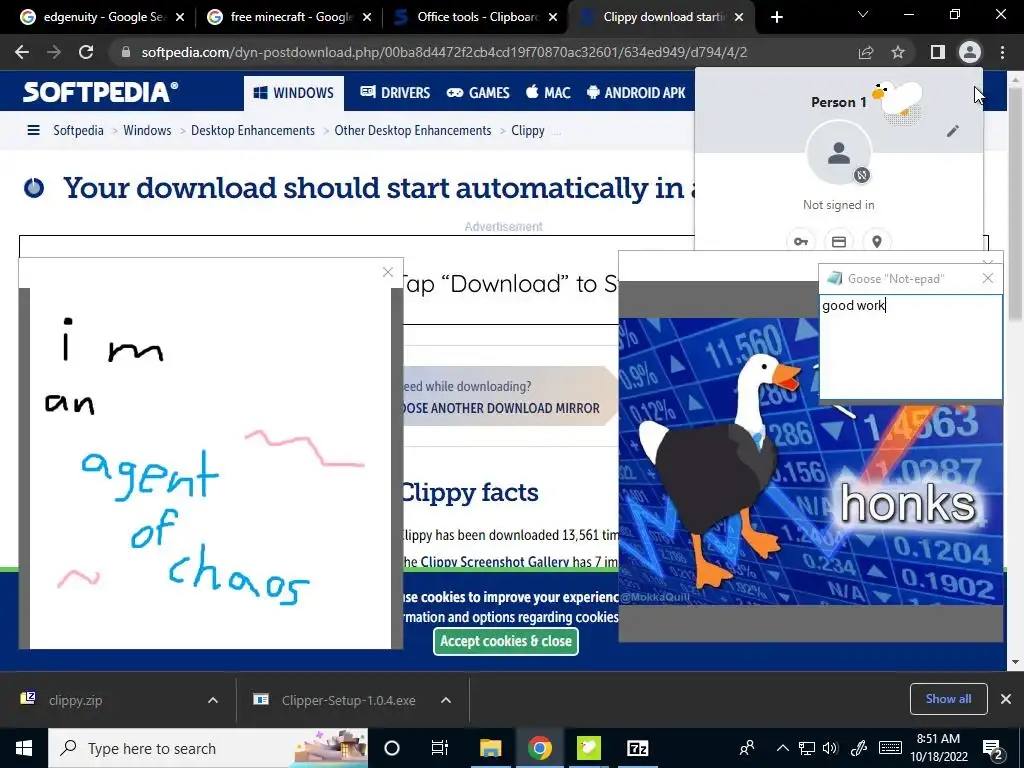Share this page from the address bar
This screenshot has height=768, width=1024.
tap(866, 52)
